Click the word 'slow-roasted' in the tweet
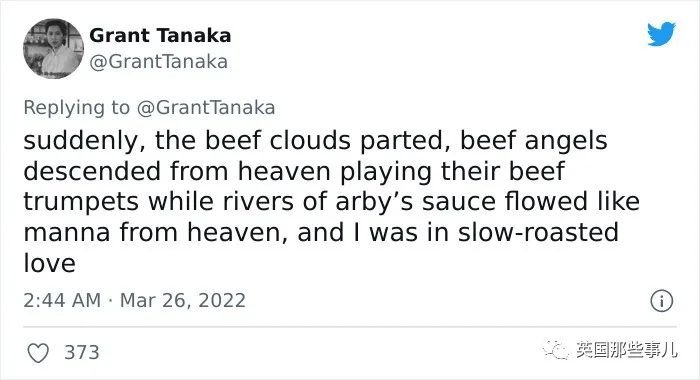This screenshot has height=380, width=700. click(538, 232)
